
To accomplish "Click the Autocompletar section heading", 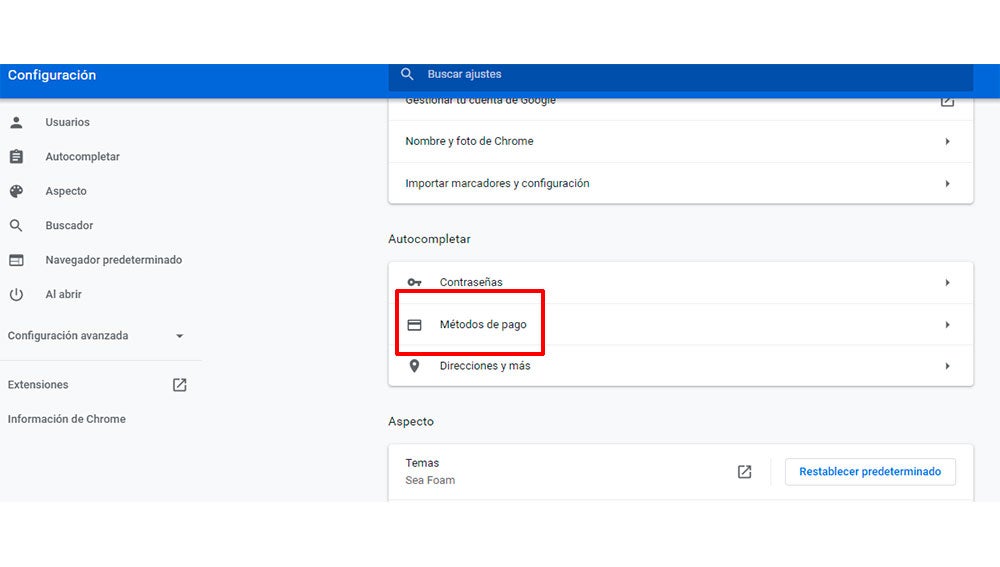I will coord(429,239).
